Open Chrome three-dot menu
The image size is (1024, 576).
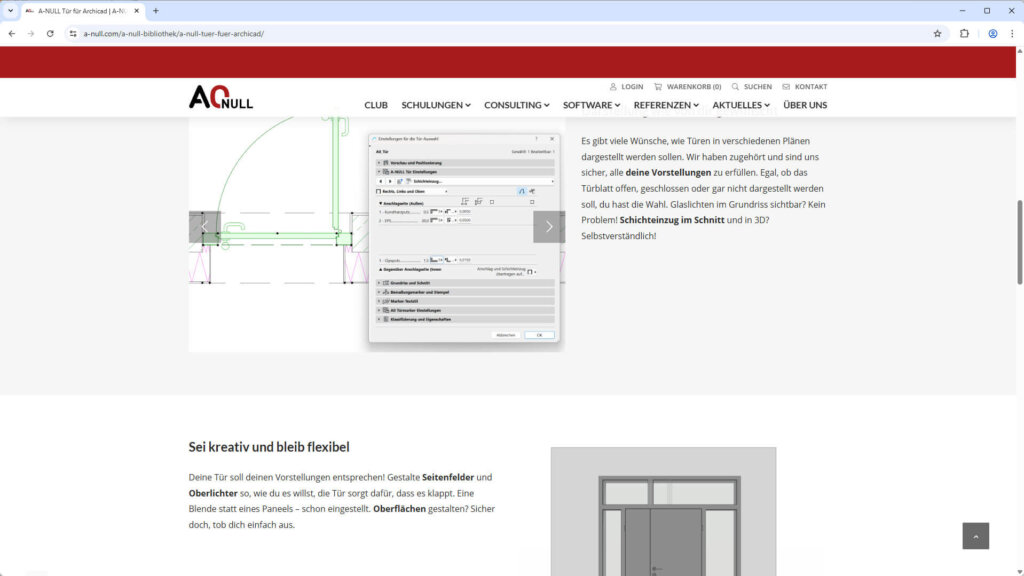1012,33
